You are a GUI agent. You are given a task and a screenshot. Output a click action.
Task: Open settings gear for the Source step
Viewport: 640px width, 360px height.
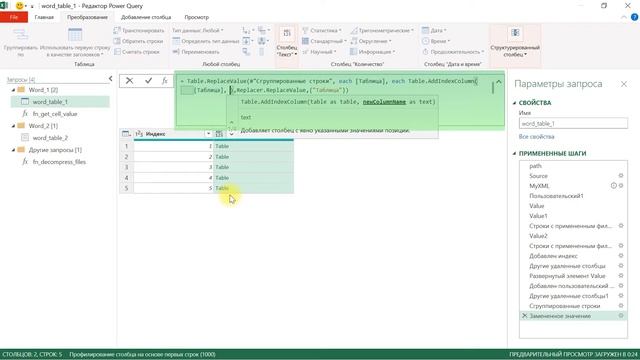tap(621, 176)
